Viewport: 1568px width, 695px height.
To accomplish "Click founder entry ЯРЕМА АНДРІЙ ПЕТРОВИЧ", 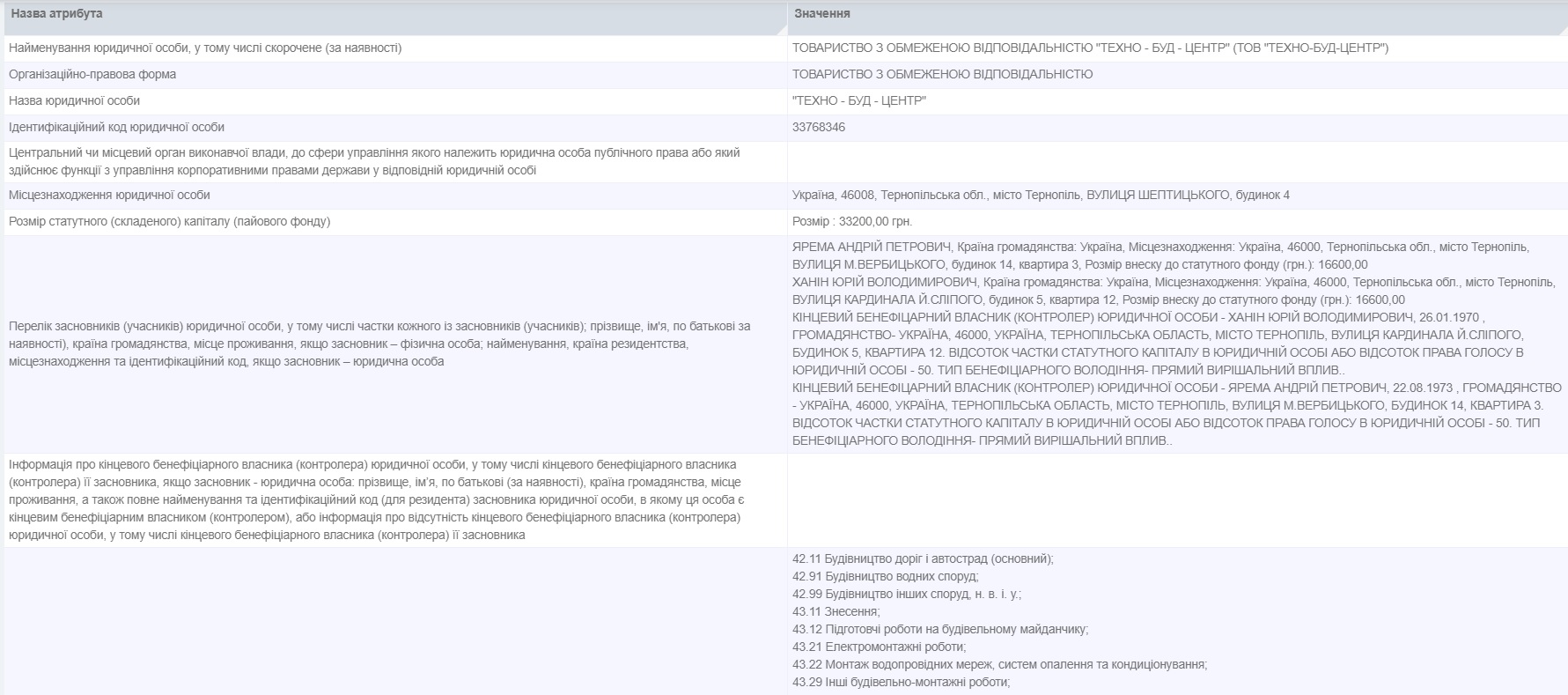I will [873, 248].
